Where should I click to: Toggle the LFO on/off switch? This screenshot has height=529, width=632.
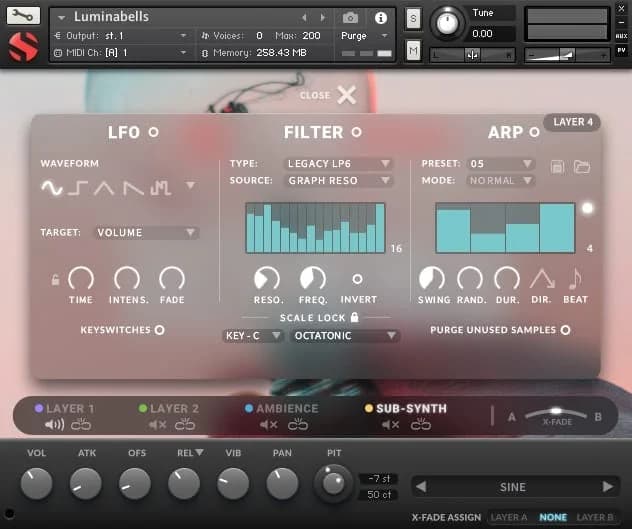click(153, 132)
